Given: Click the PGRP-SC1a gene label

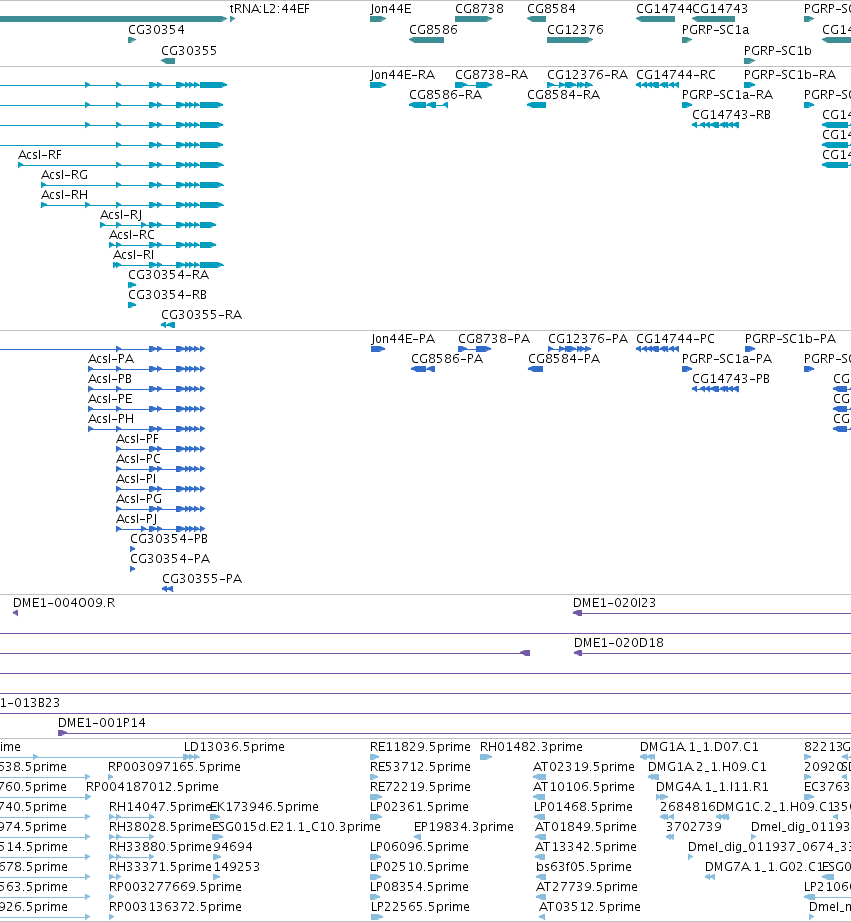Looking at the screenshot, I should click(x=715, y=29).
